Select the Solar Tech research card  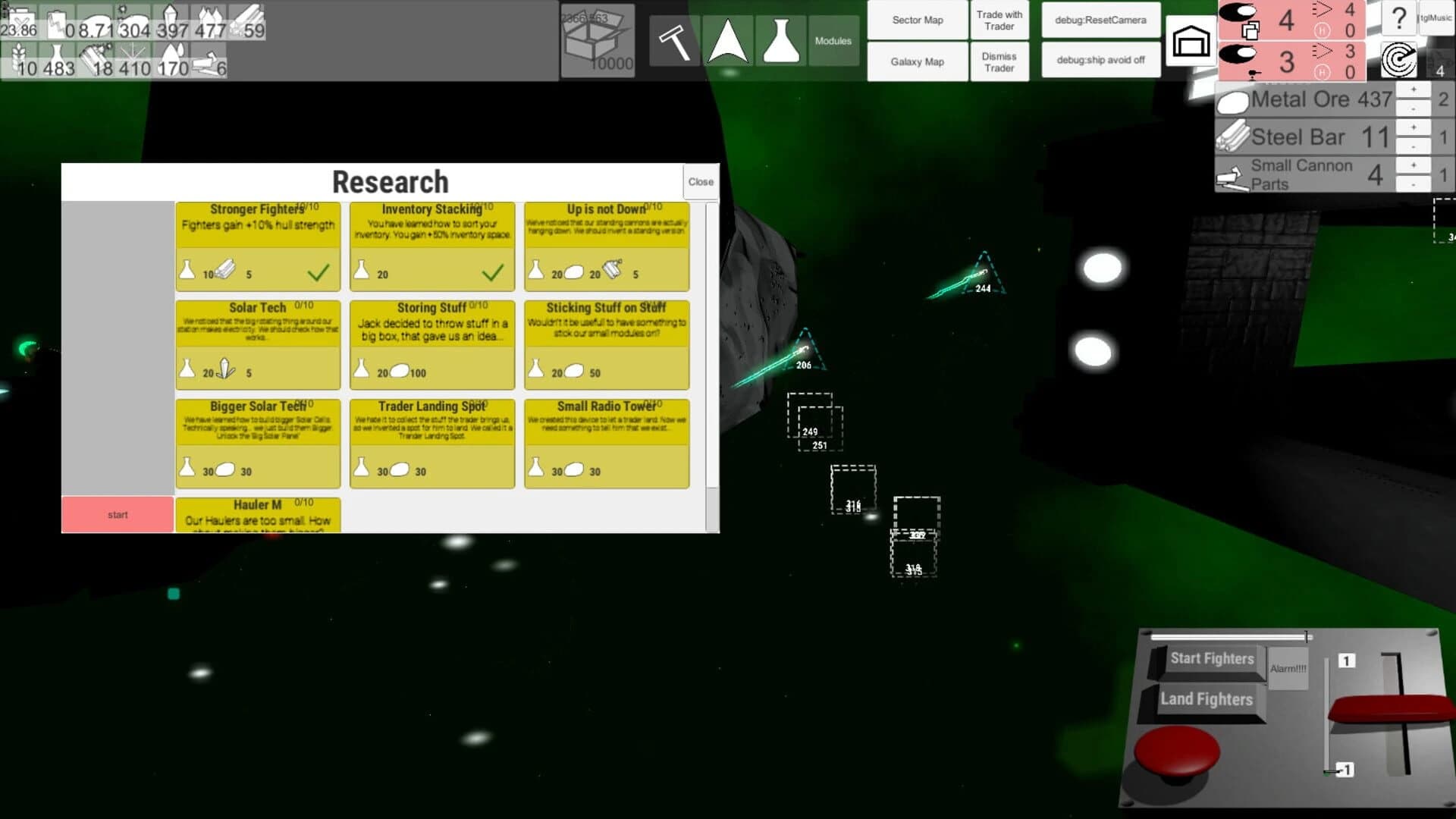[x=258, y=345]
